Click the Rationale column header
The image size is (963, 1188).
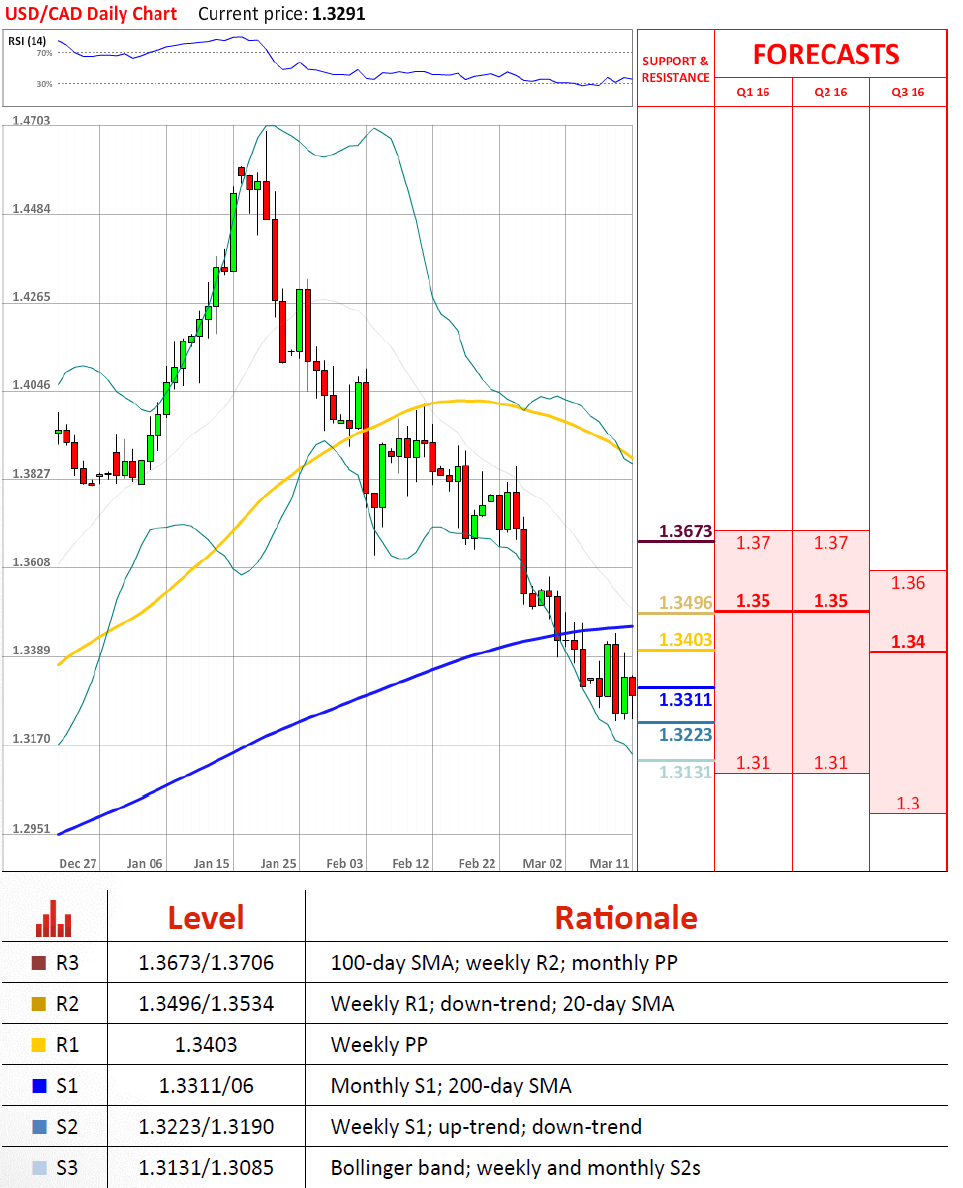[x=626, y=918]
